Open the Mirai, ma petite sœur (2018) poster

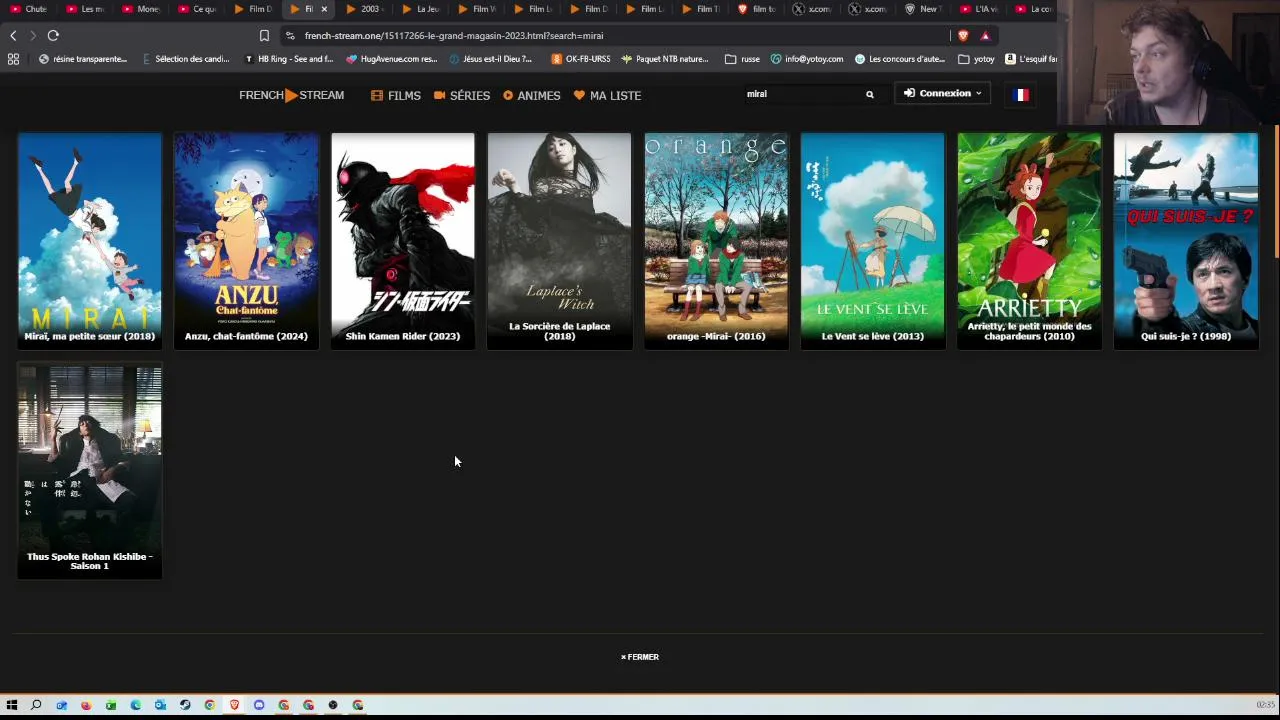[x=90, y=241]
